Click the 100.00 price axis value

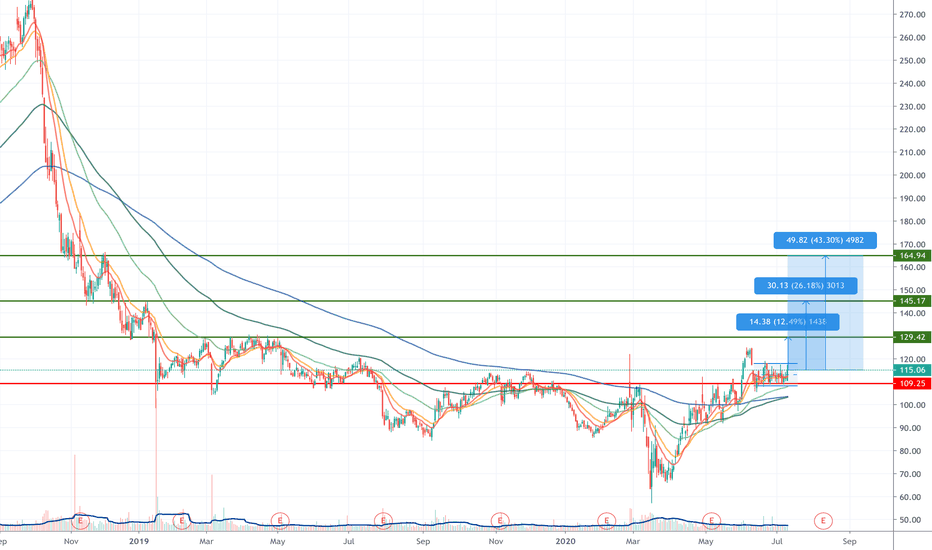coord(912,405)
